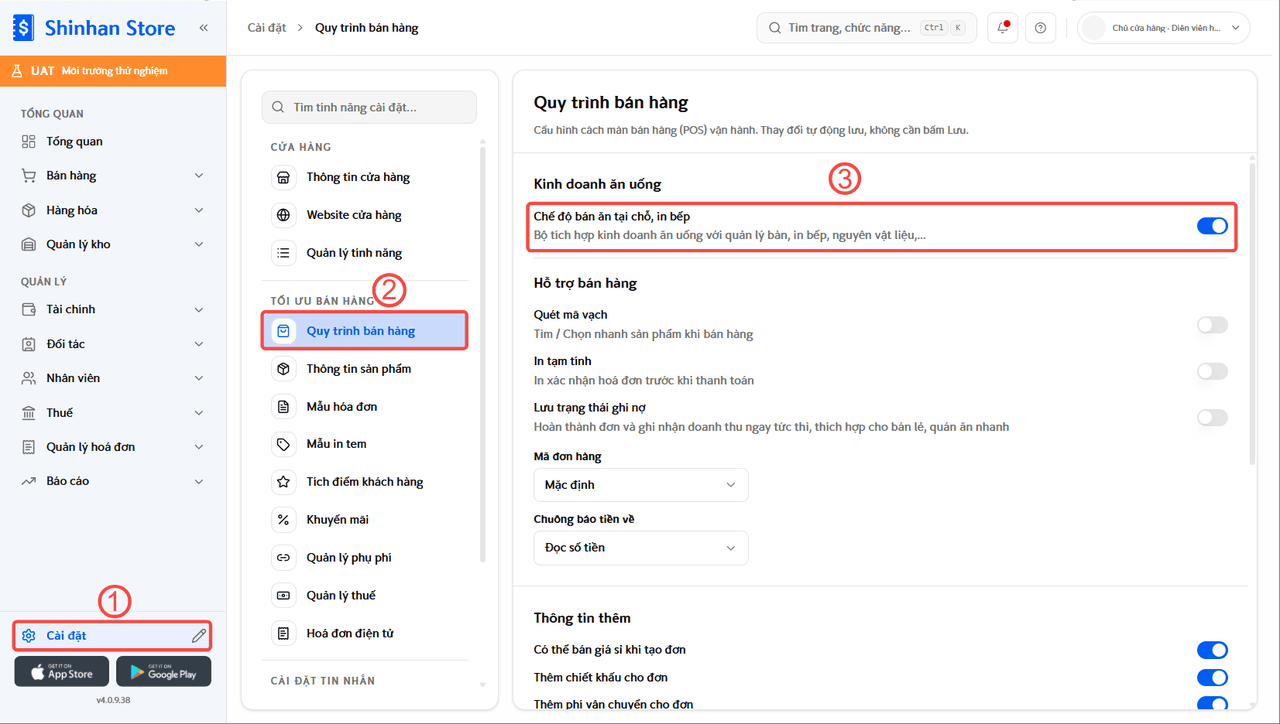Disable Chế độ bán ăn tại chỗ toggle
Viewport: 1280px width, 724px height.
pos(1212,226)
